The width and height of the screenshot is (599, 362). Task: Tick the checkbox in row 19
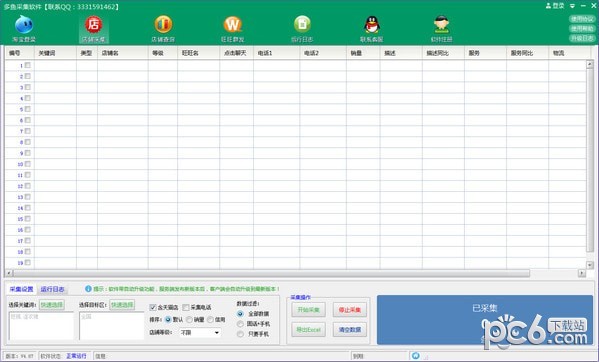(28, 263)
